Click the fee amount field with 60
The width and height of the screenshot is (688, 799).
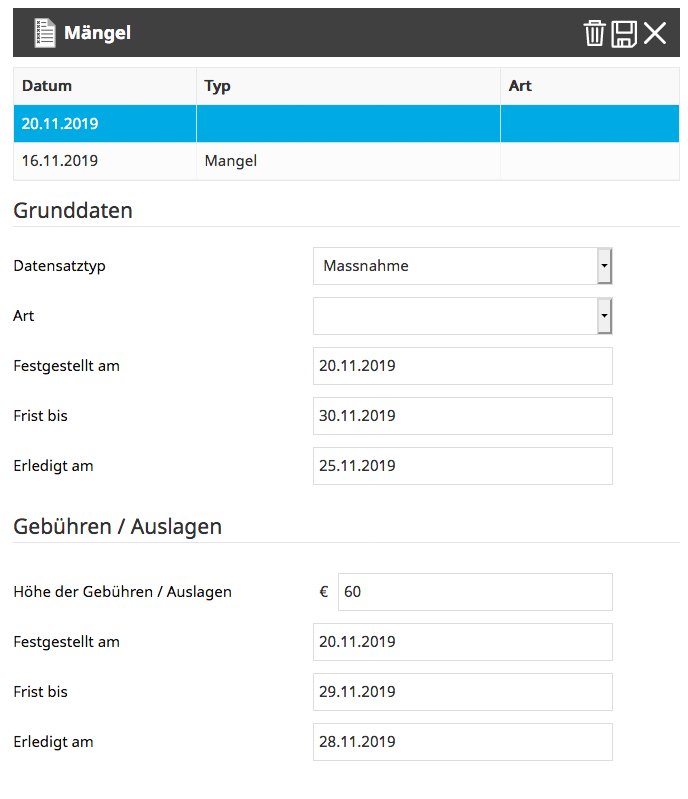pos(474,592)
